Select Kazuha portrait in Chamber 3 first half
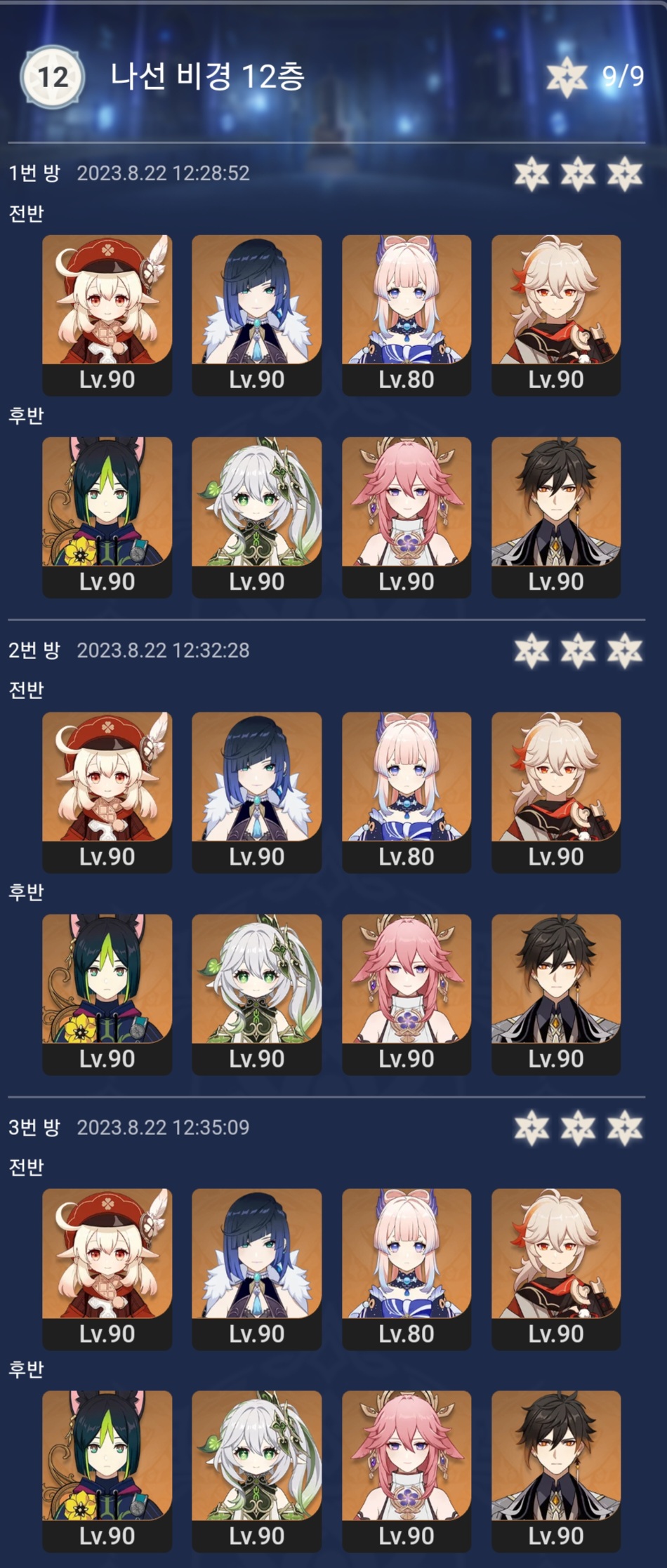Image resolution: width=667 pixels, height=1568 pixels. 556,1269
